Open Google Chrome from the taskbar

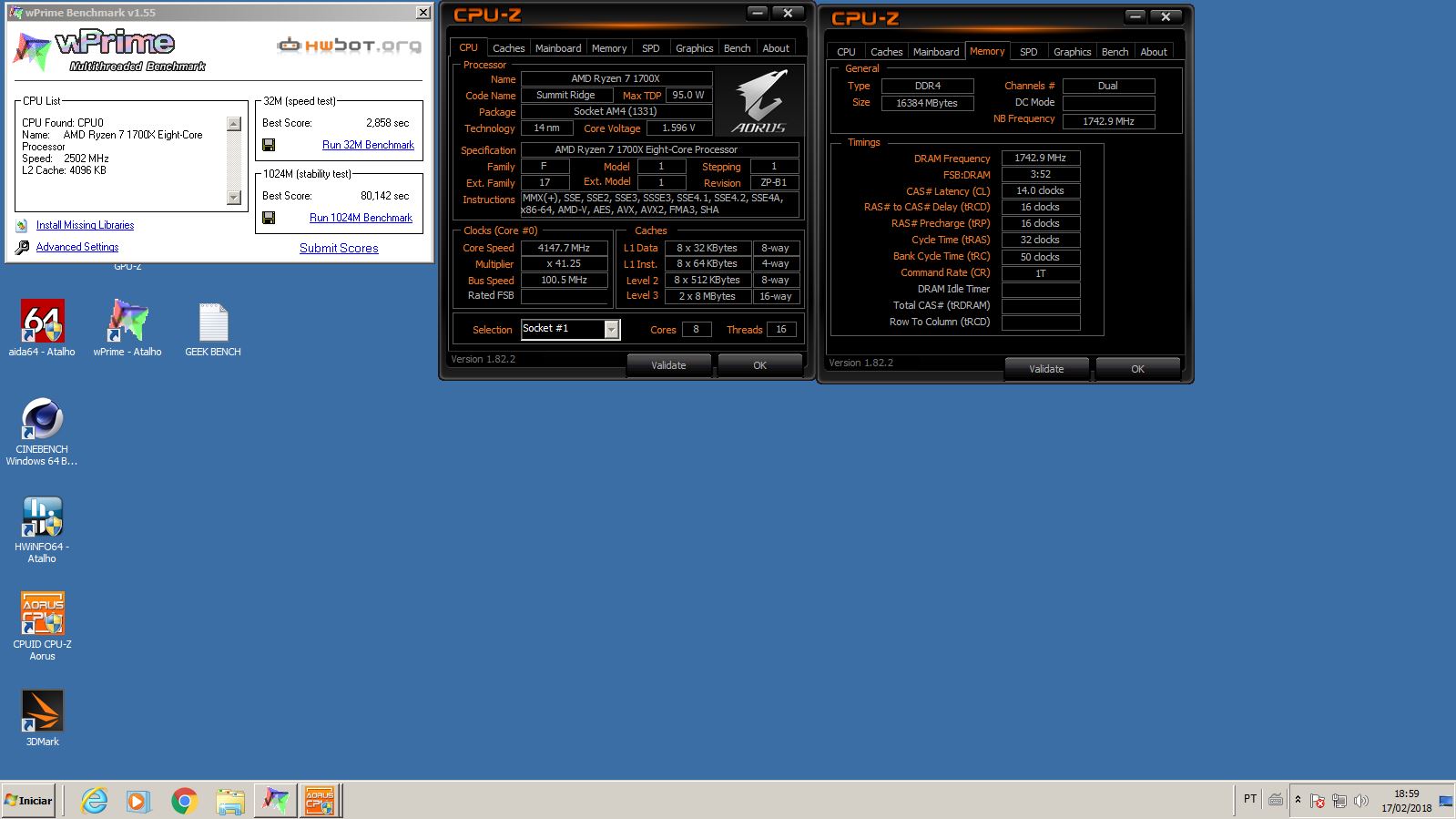[x=184, y=801]
